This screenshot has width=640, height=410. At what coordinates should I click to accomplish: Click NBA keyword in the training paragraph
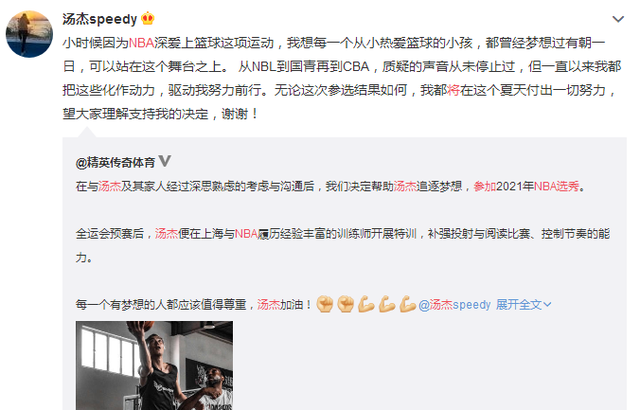246,234
